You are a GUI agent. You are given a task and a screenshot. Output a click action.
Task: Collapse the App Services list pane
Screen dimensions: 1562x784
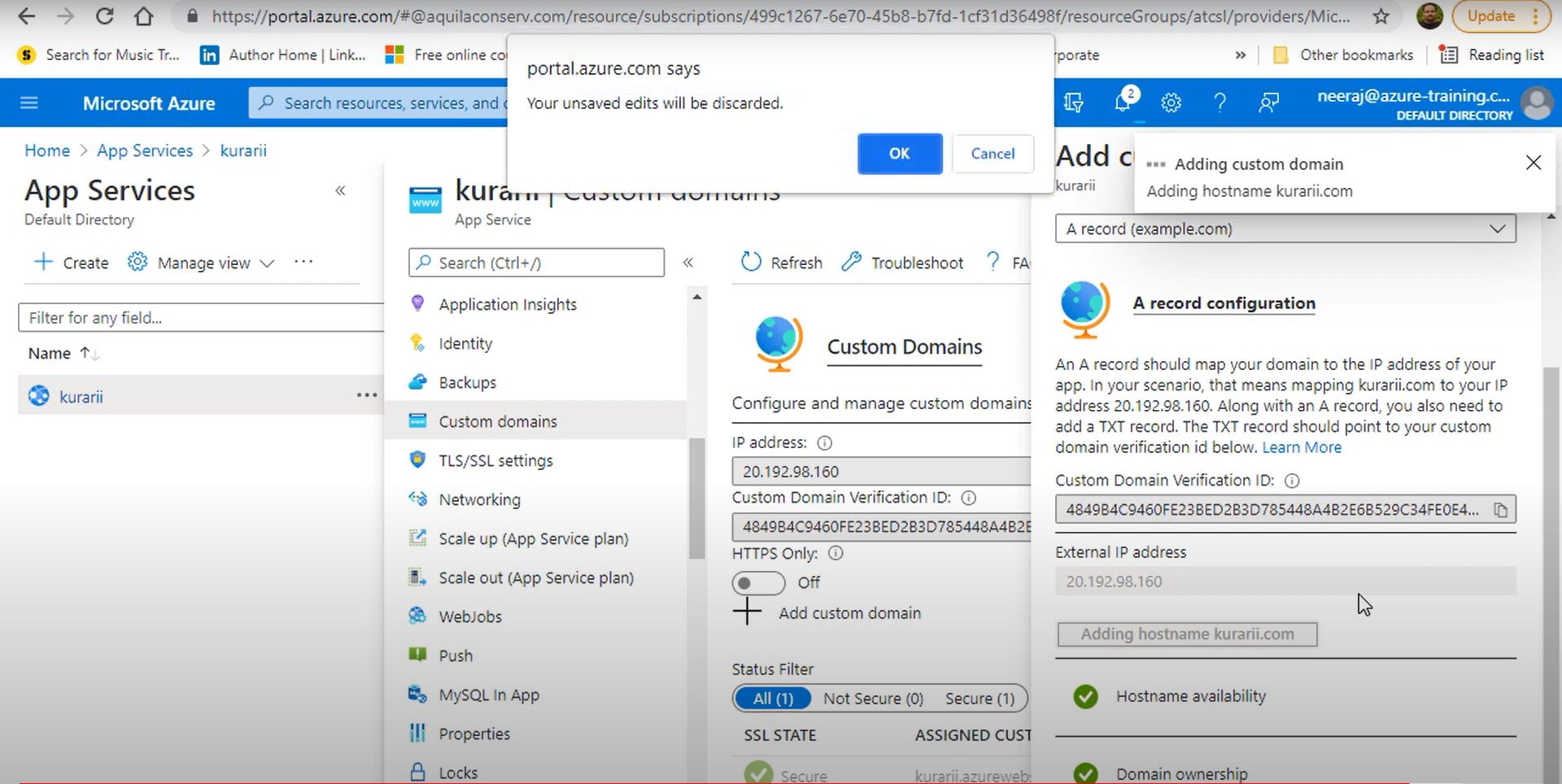[340, 190]
